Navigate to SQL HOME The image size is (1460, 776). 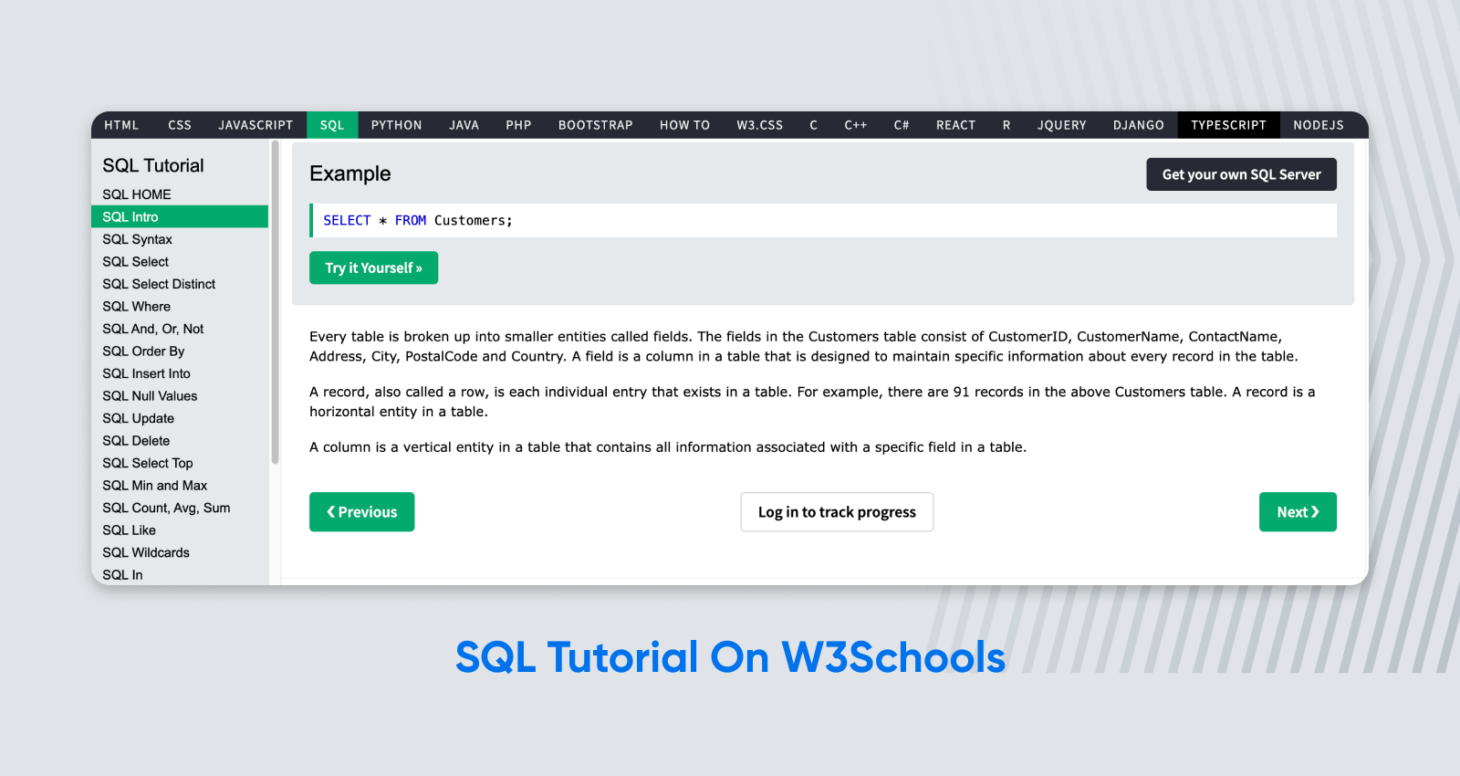136,194
